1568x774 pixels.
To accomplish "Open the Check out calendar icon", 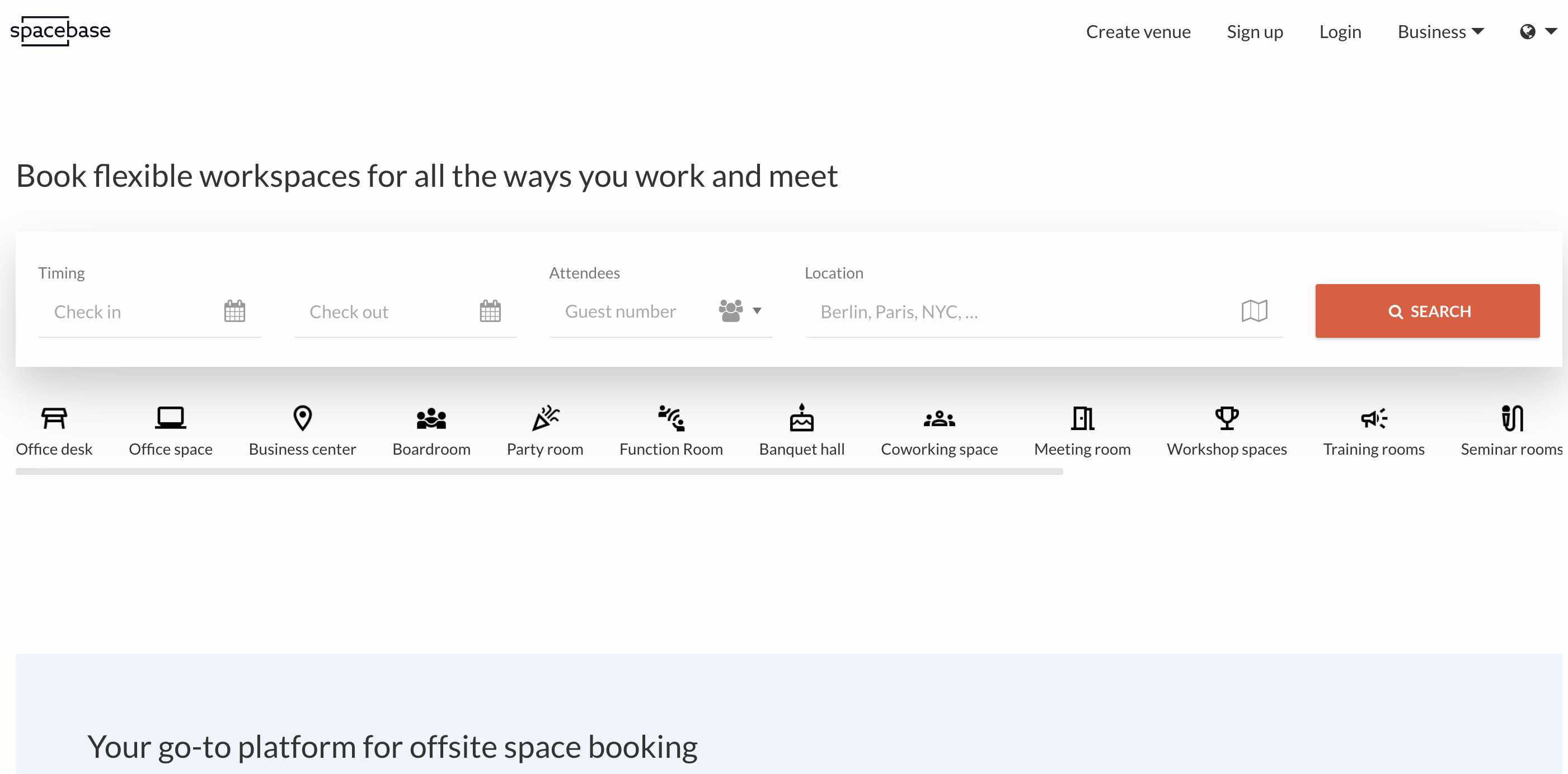I will click(x=490, y=311).
